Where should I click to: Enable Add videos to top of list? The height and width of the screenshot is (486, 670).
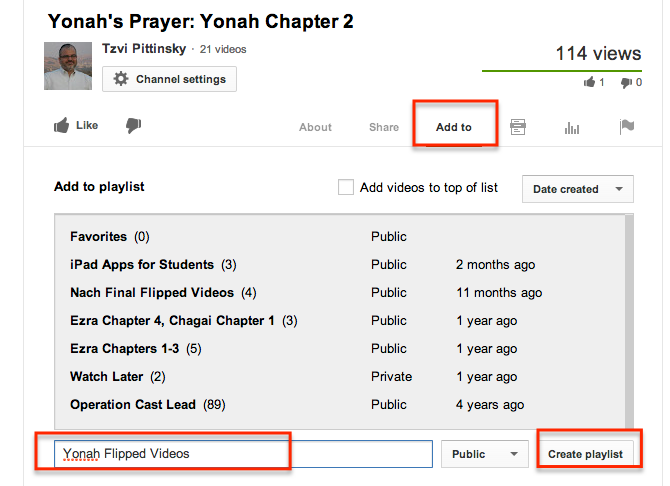[x=346, y=187]
